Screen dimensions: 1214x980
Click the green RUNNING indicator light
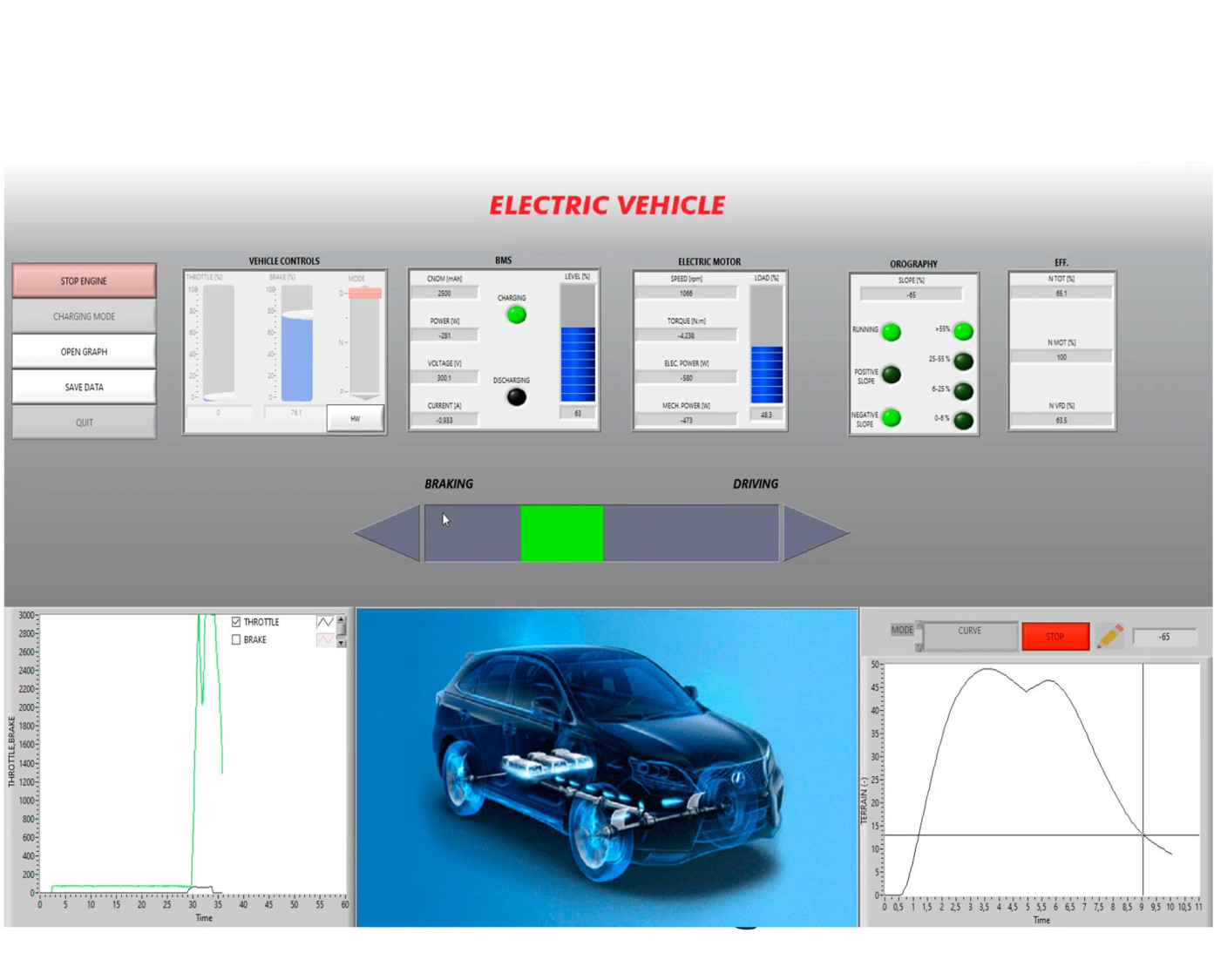point(891,332)
